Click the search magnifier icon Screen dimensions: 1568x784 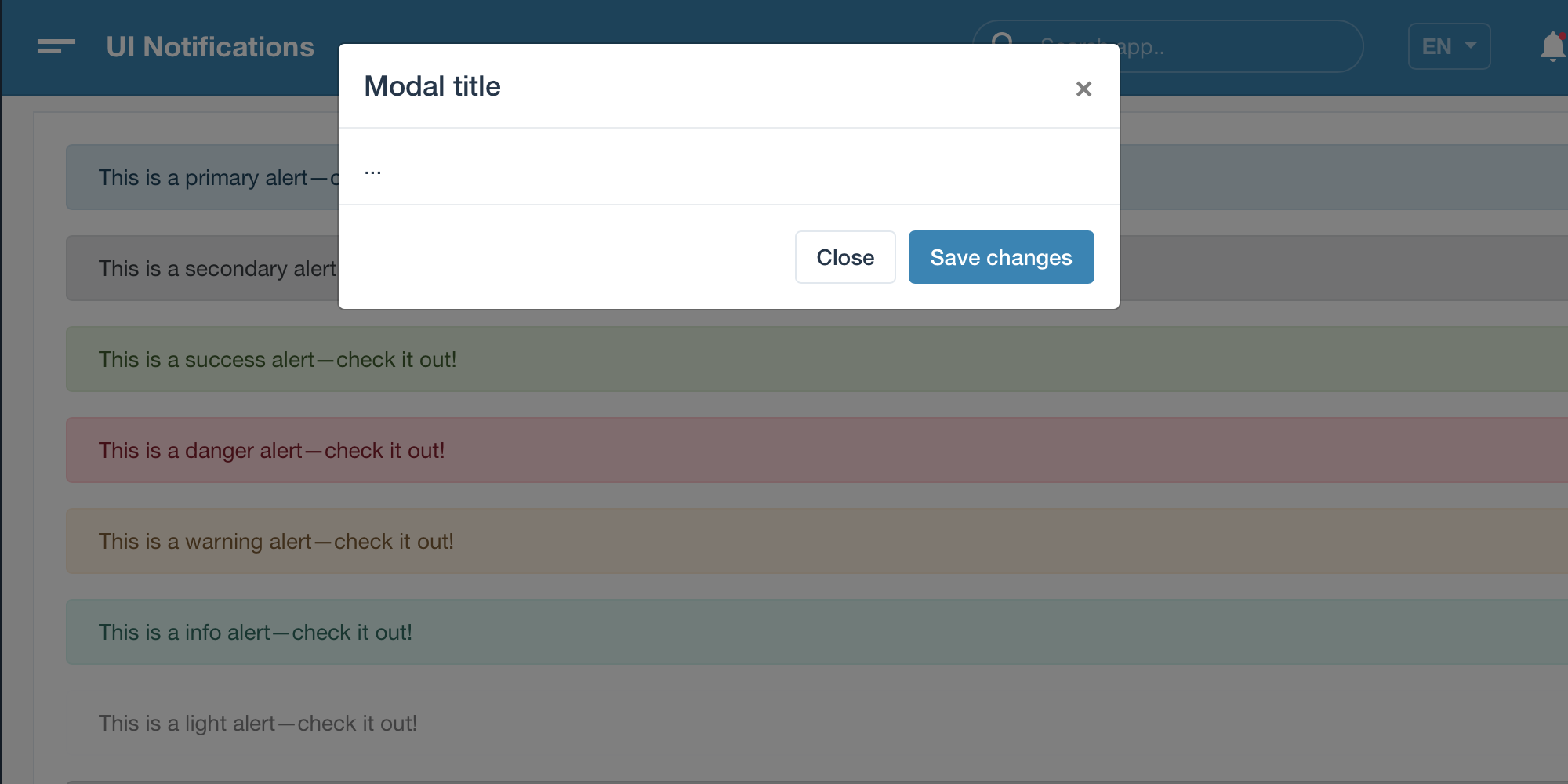click(1003, 41)
